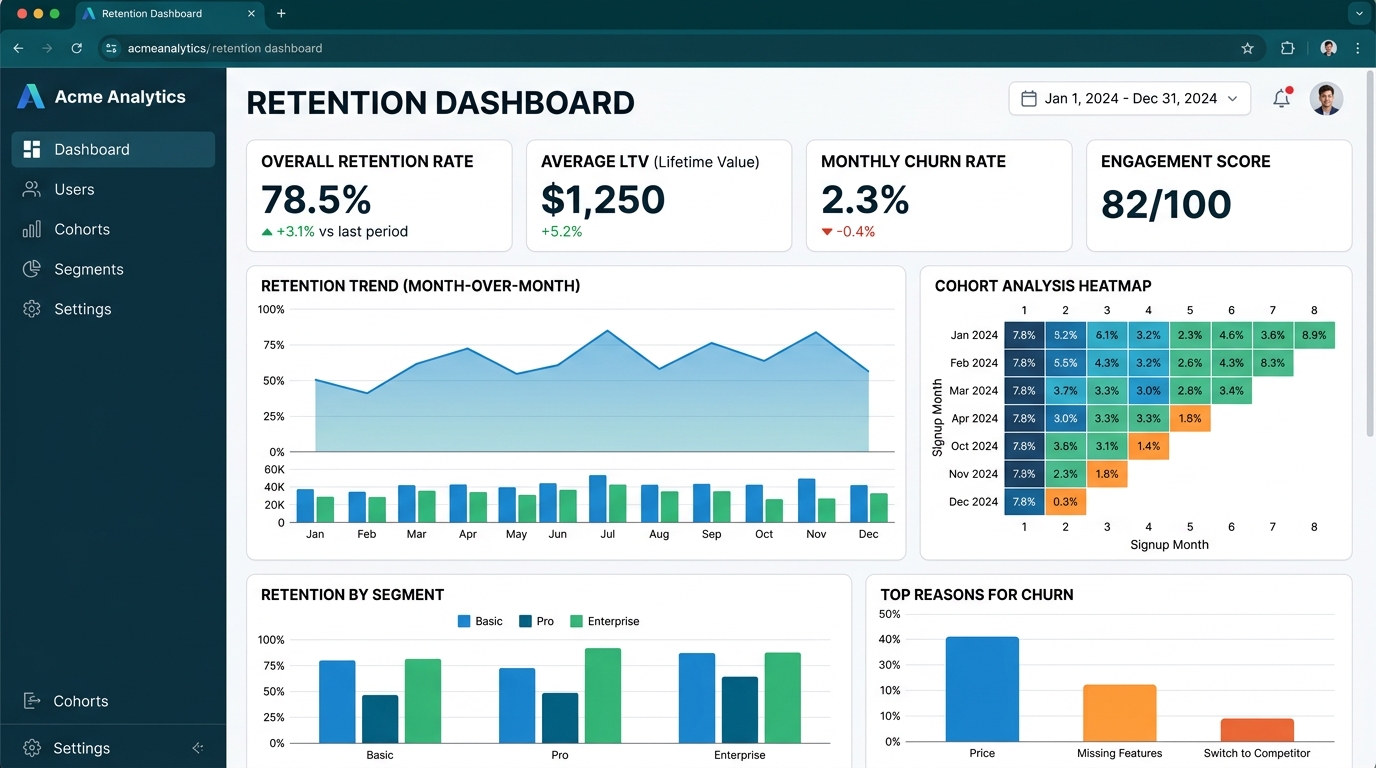Open the browser three-dot menu

coord(1357,48)
